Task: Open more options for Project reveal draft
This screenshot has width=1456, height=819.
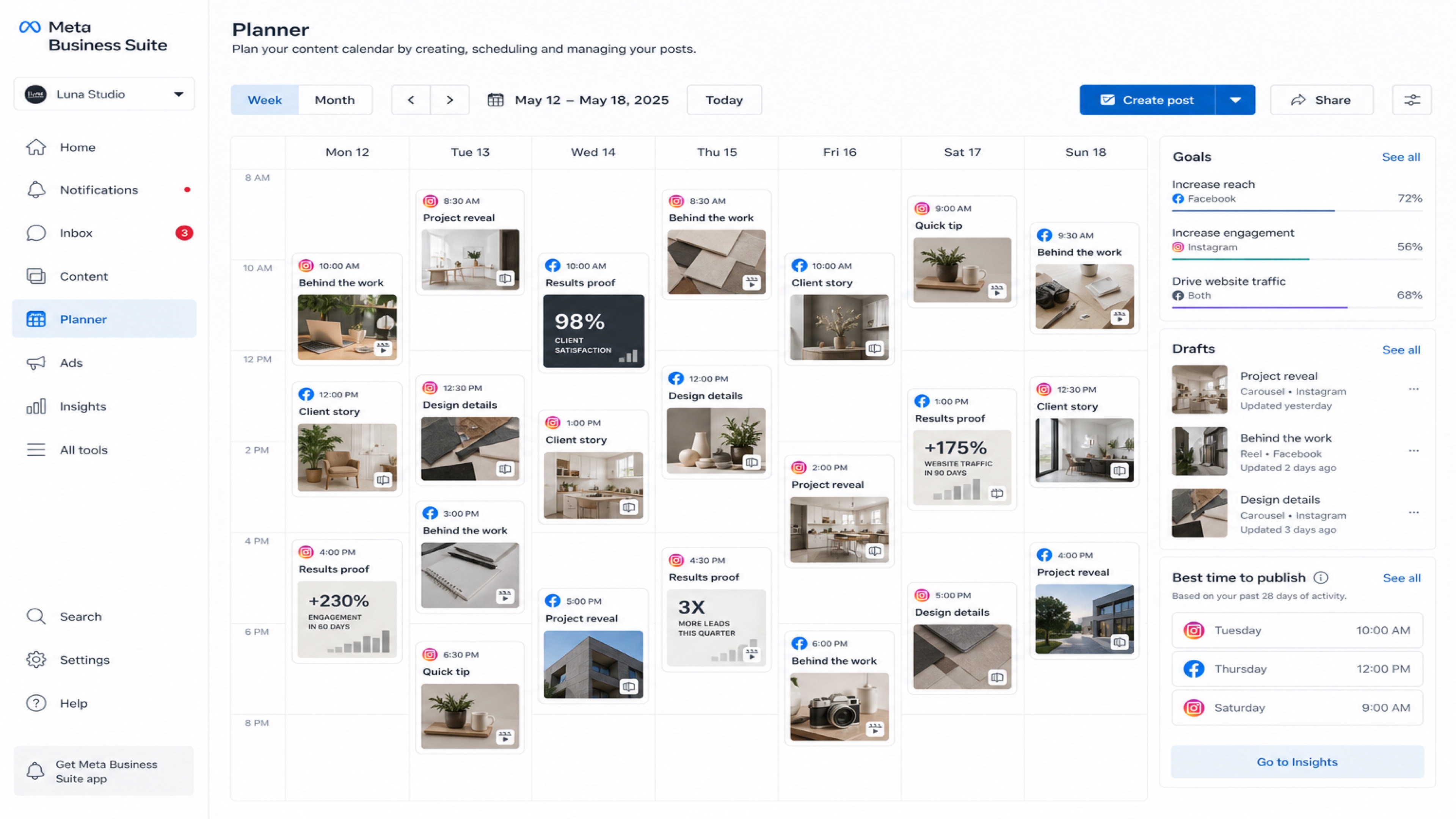Action: point(1414,389)
